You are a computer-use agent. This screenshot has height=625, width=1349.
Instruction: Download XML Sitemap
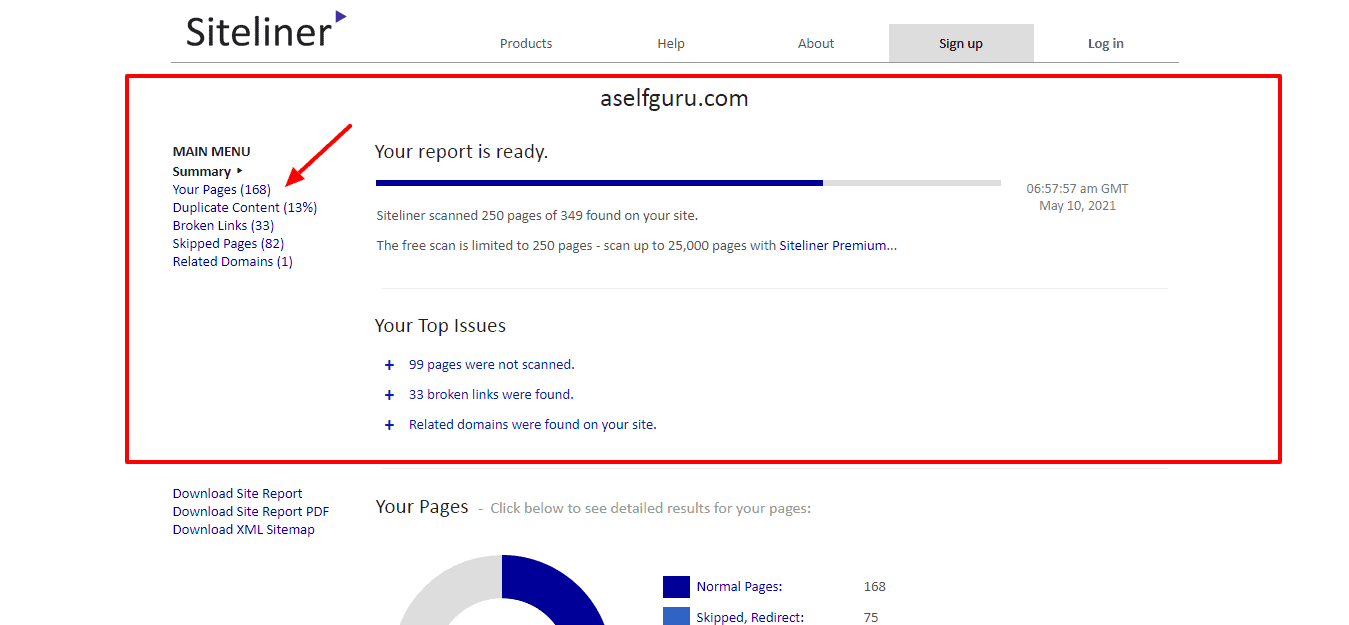click(243, 529)
